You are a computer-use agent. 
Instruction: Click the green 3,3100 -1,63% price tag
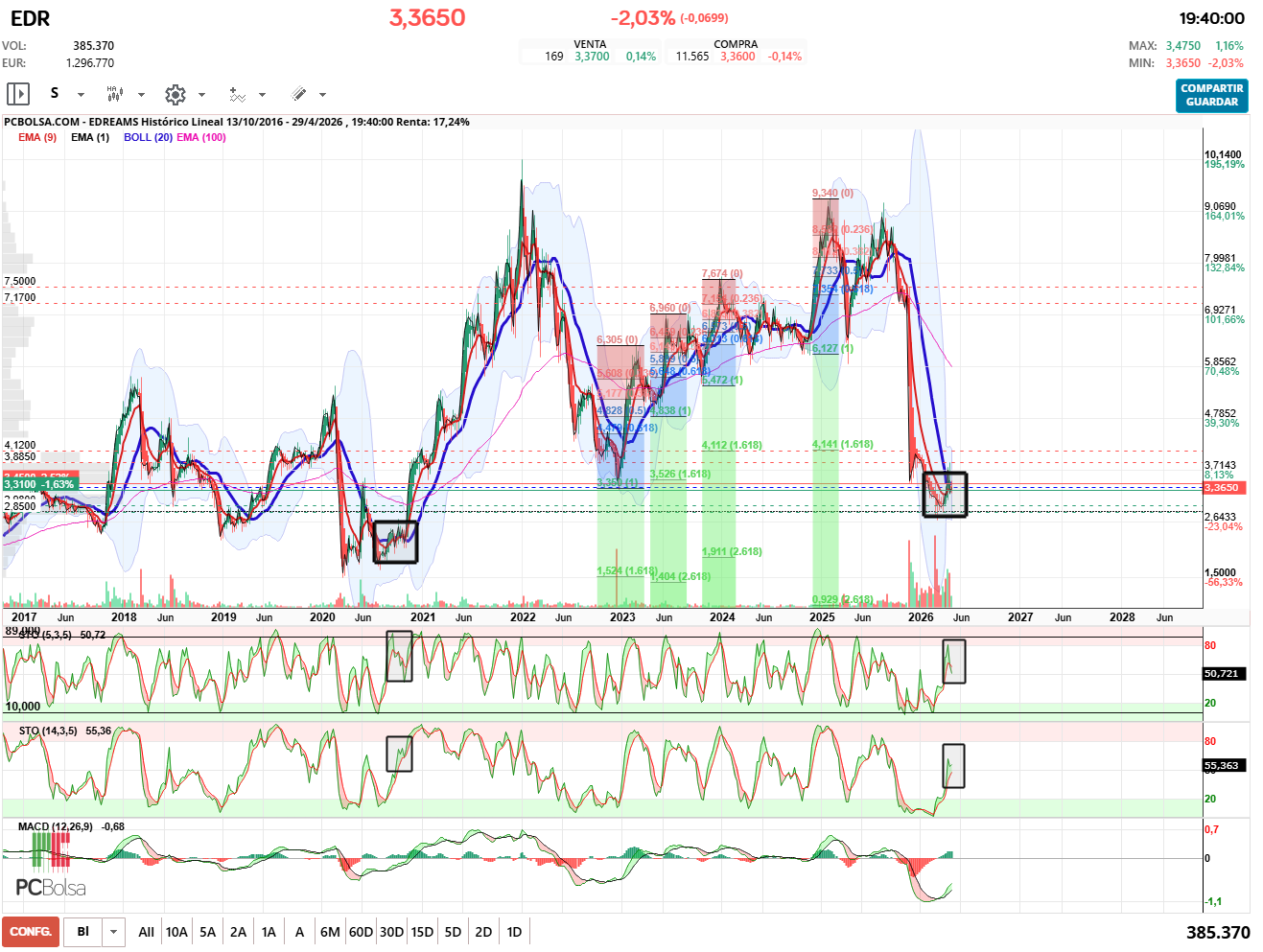click(x=39, y=485)
